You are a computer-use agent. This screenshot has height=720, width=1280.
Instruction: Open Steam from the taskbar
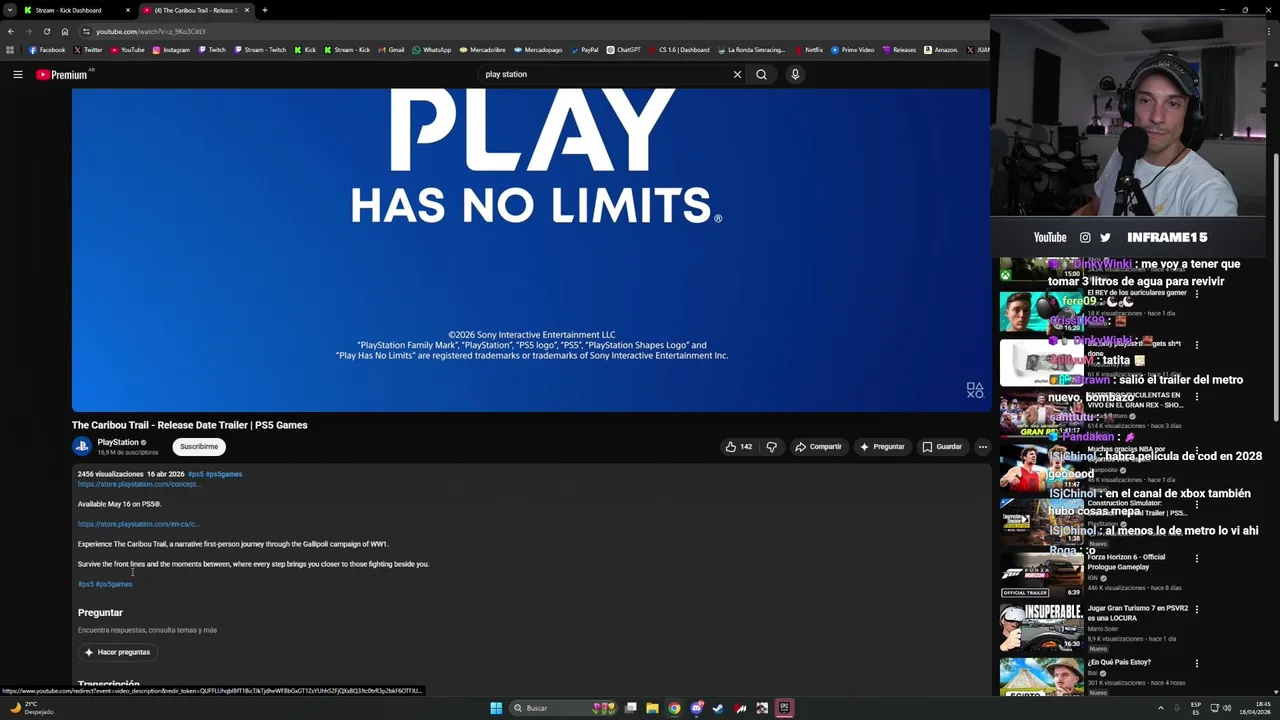click(718, 708)
